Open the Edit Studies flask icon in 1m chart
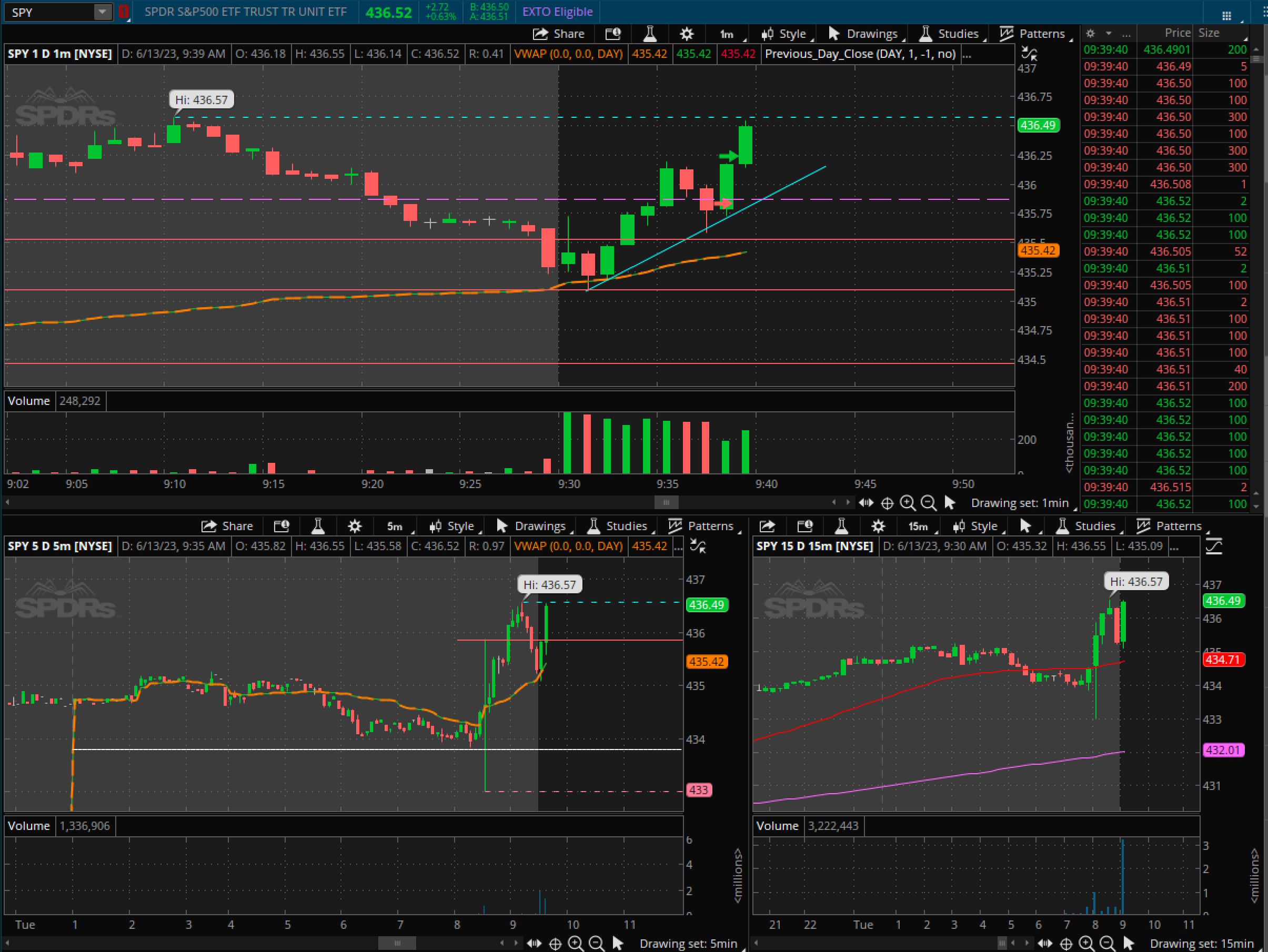This screenshot has height=952, width=1268. tap(649, 34)
